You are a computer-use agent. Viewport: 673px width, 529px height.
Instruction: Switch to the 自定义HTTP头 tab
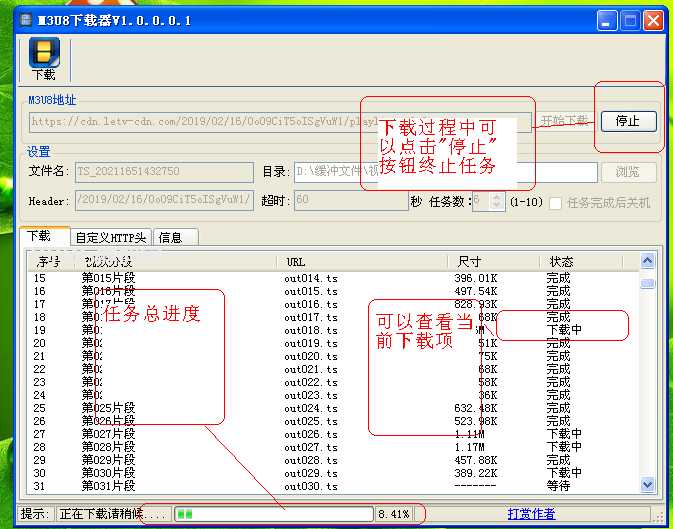point(111,237)
